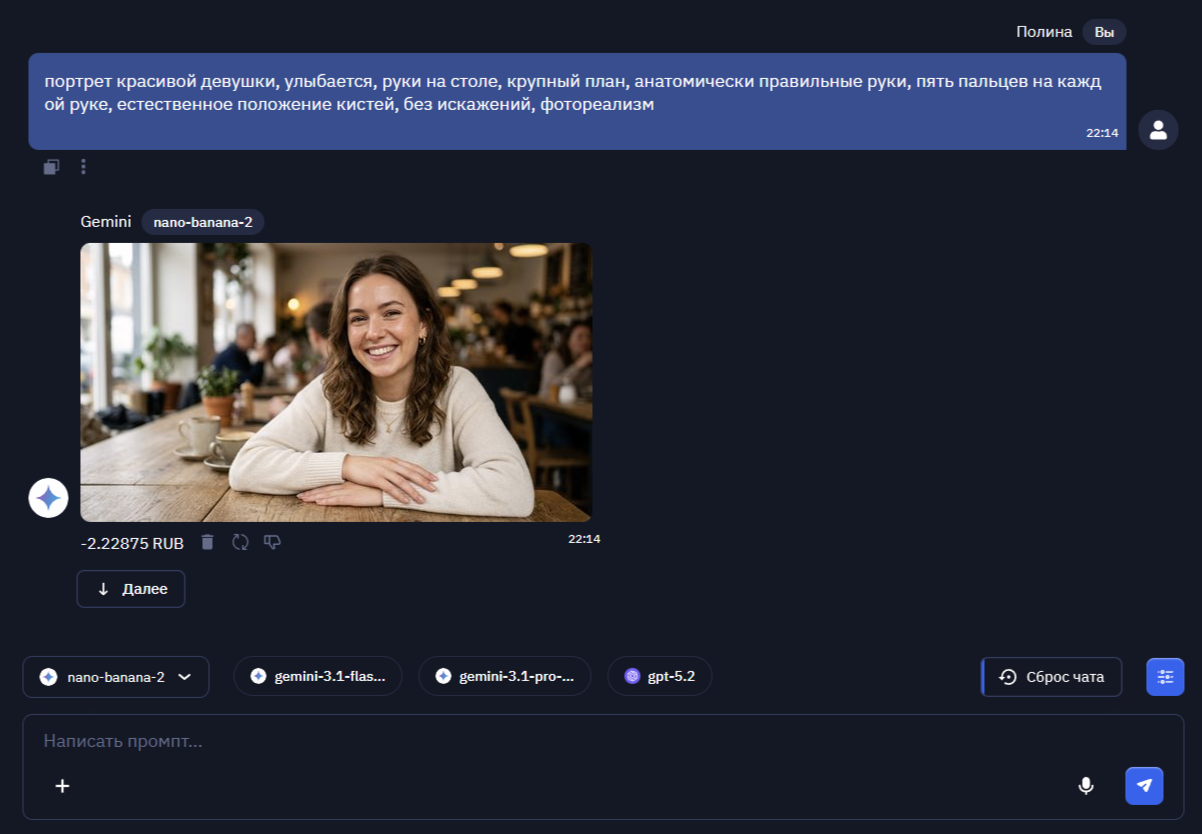Select the gpt-5.2 model chip
The width and height of the screenshot is (1202, 834).
click(659, 677)
